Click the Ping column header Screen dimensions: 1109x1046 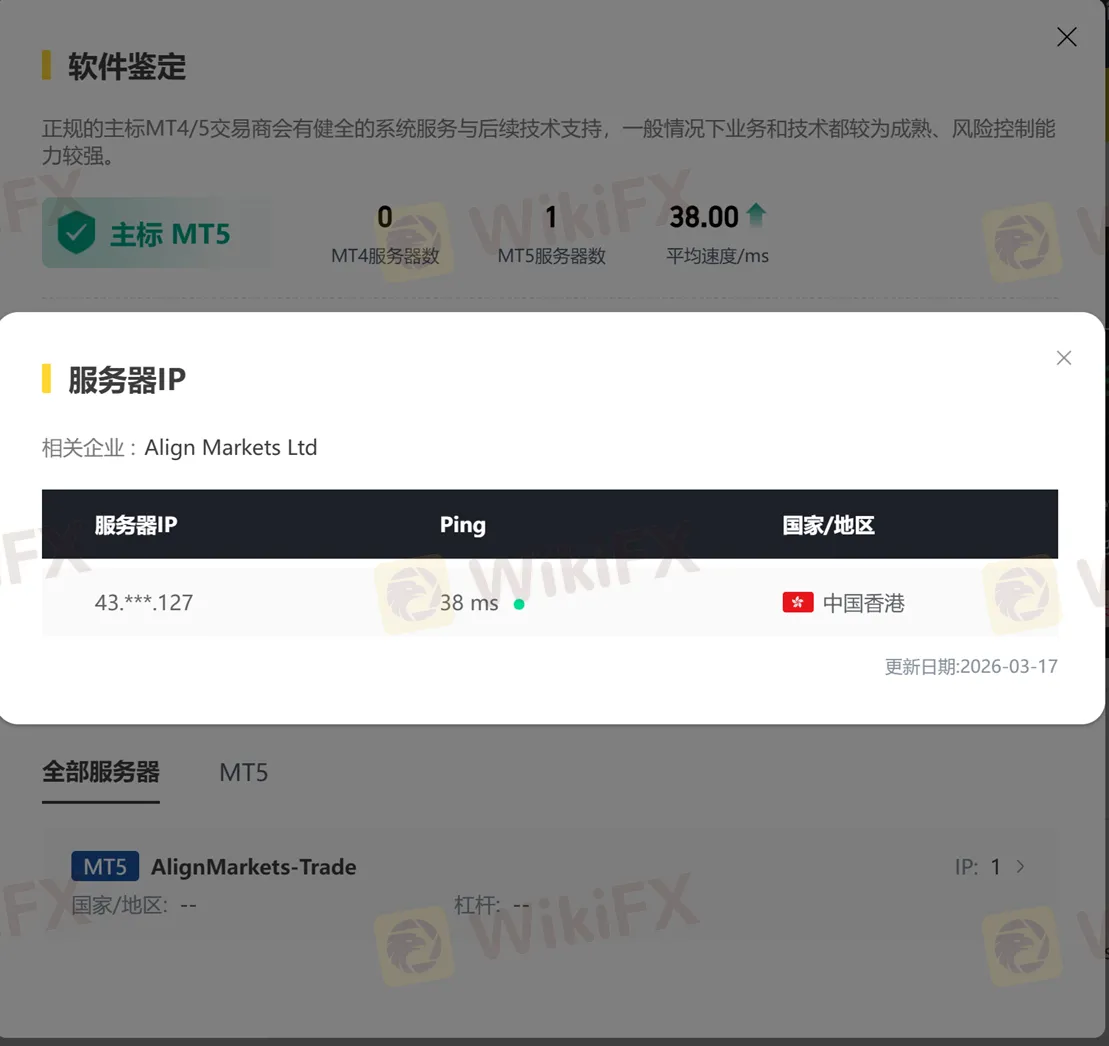click(x=463, y=525)
